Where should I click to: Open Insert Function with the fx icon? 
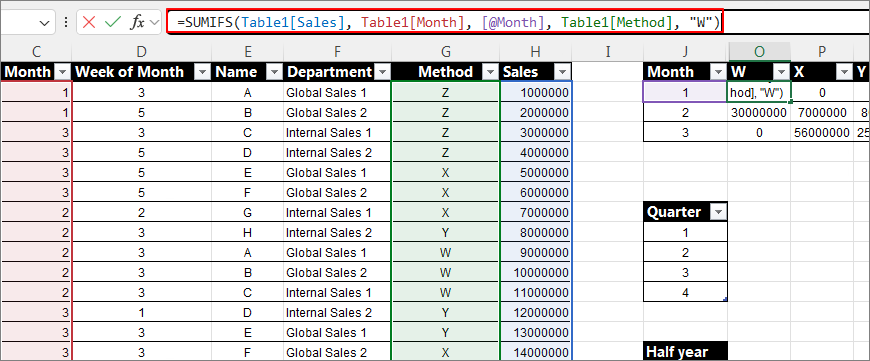tap(137, 22)
